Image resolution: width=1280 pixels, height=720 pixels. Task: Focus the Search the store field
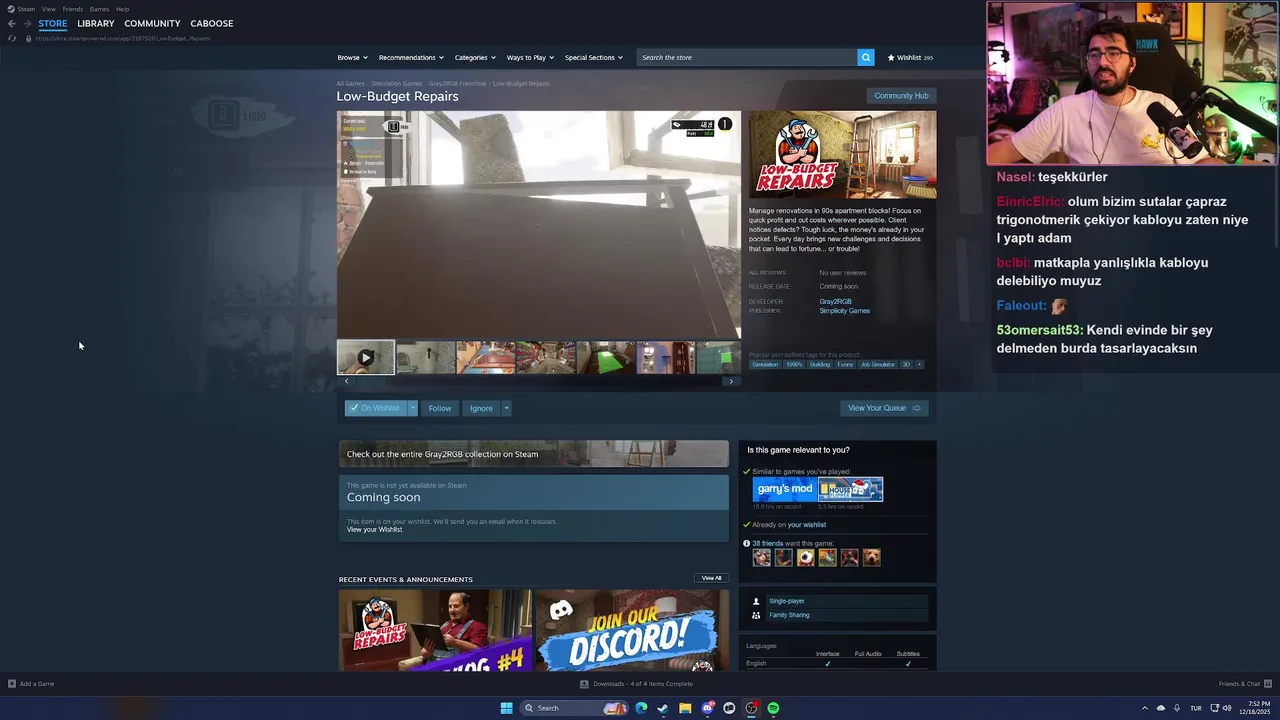coord(747,57)
